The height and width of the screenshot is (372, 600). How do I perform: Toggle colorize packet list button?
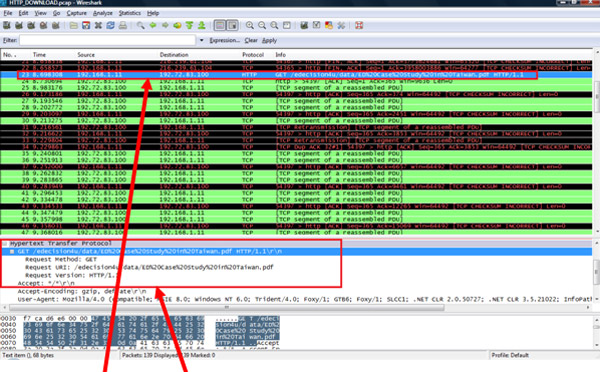click(x=220, y=26)
